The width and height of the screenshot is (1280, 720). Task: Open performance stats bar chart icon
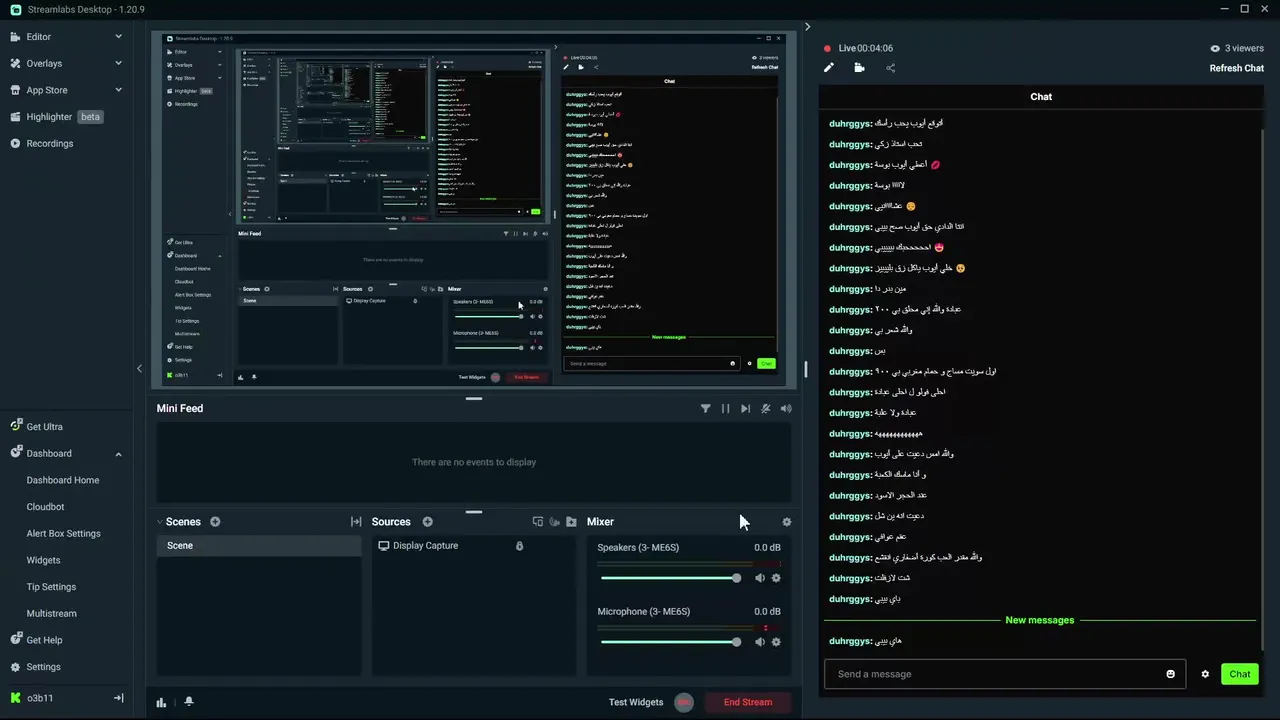[x=161, y=702]
